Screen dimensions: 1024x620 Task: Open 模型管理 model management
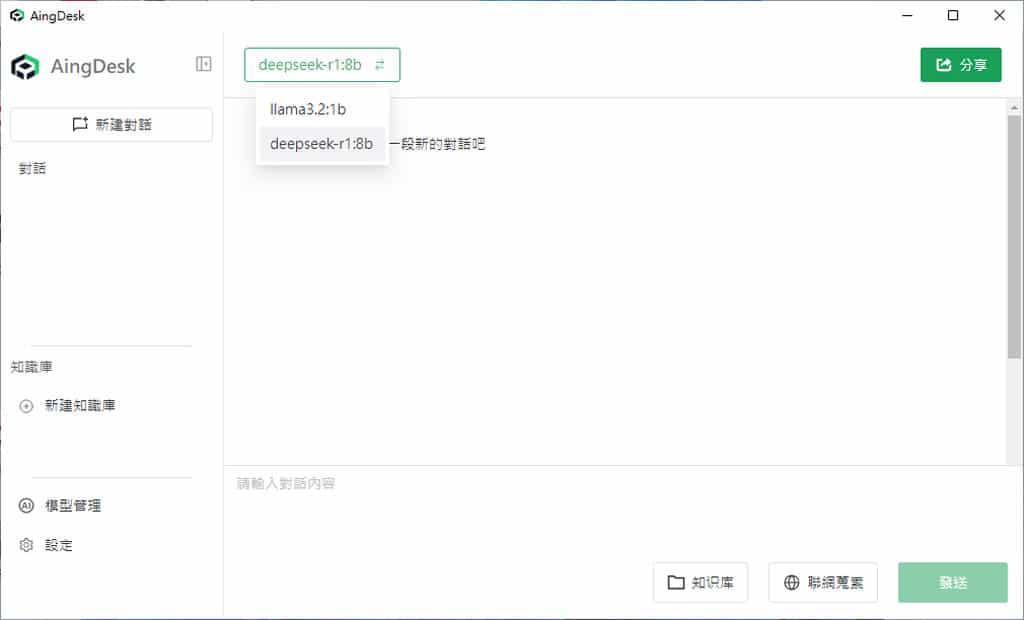tap(60, 506)
